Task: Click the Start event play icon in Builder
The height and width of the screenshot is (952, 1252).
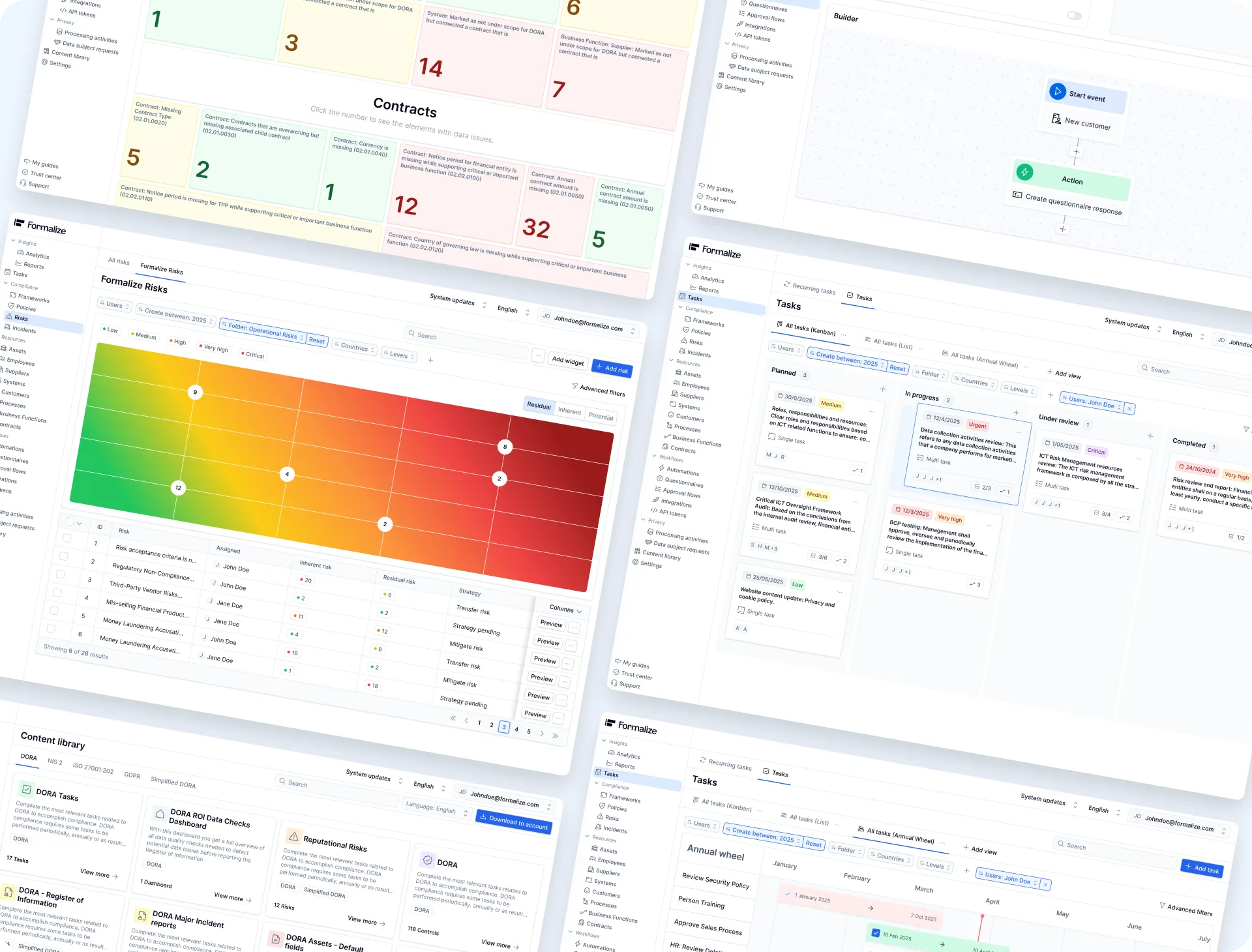Action: [1057, 91]
